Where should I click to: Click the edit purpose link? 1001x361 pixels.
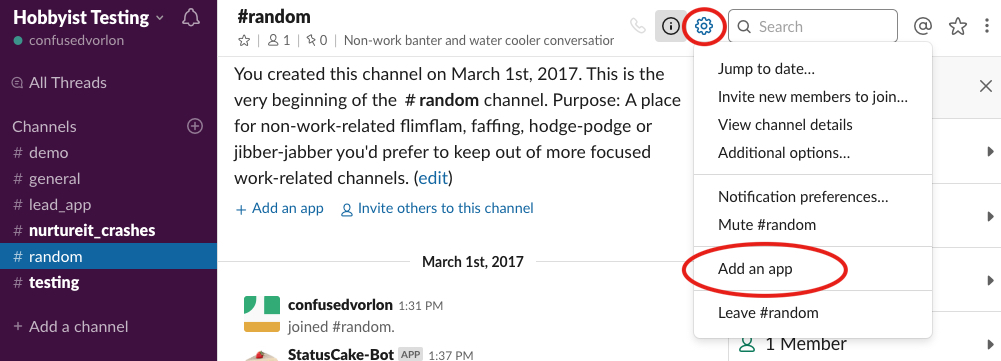tap(433, 178)
